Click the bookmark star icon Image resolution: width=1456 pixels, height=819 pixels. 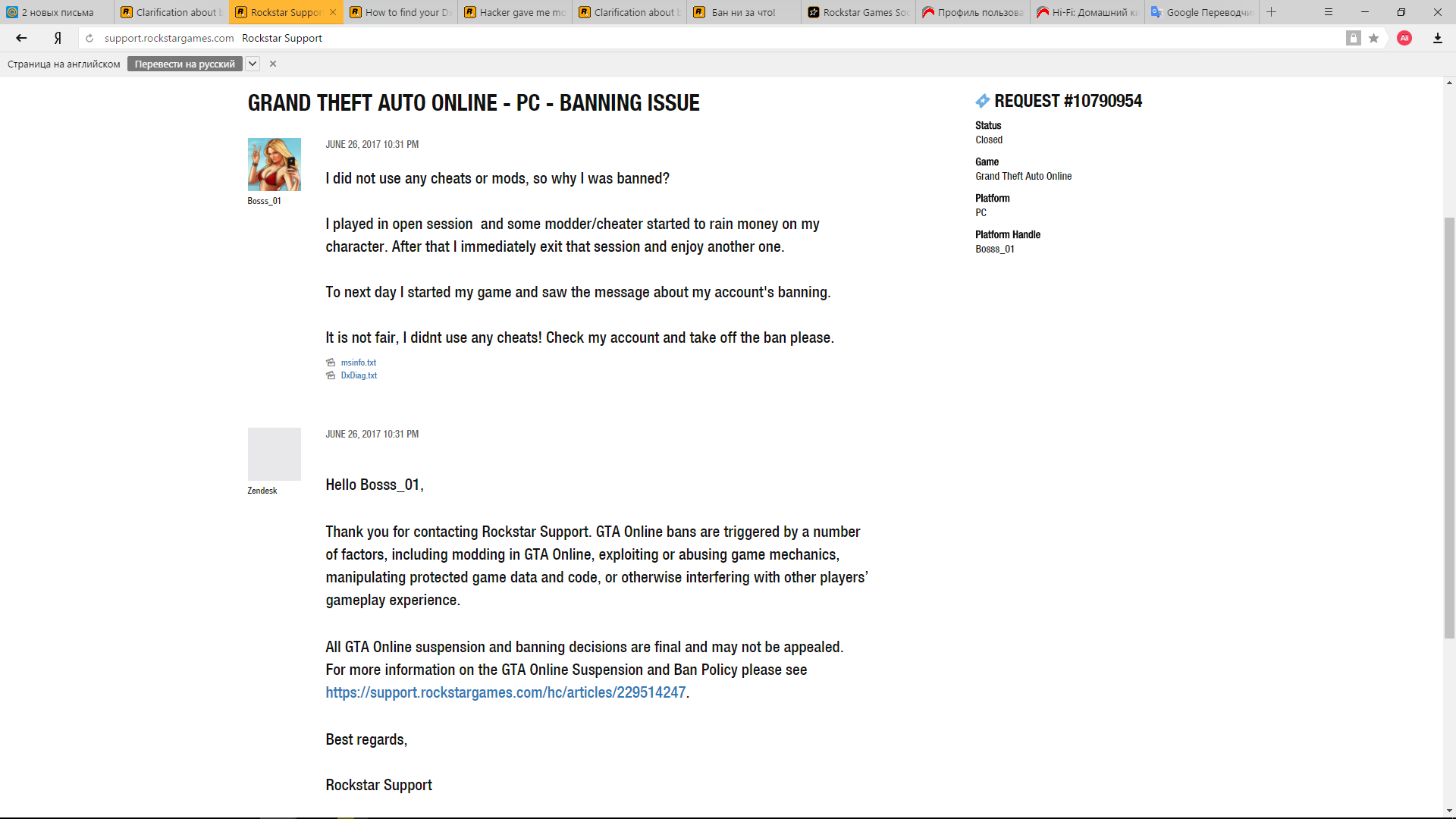[1373, 38]
